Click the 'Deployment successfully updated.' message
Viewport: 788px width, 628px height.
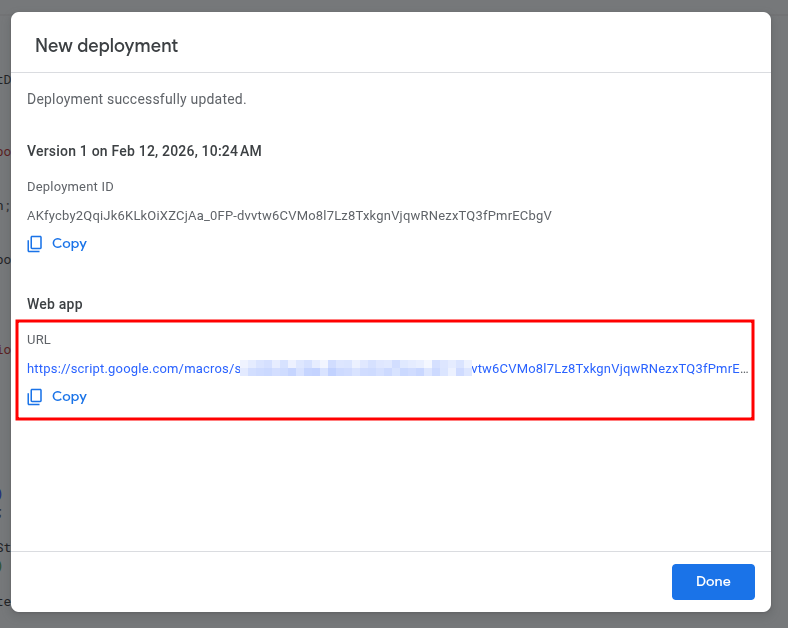click(136, 99)
